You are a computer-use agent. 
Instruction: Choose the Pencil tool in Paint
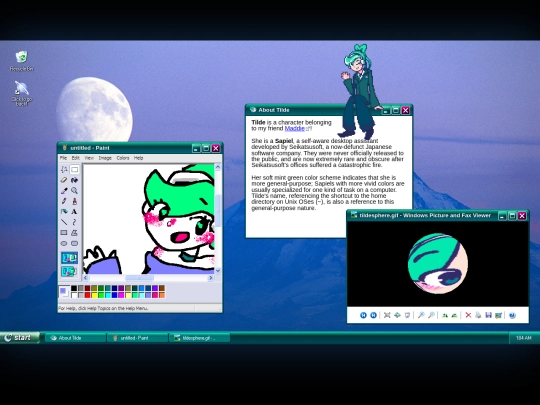(64, 201)
